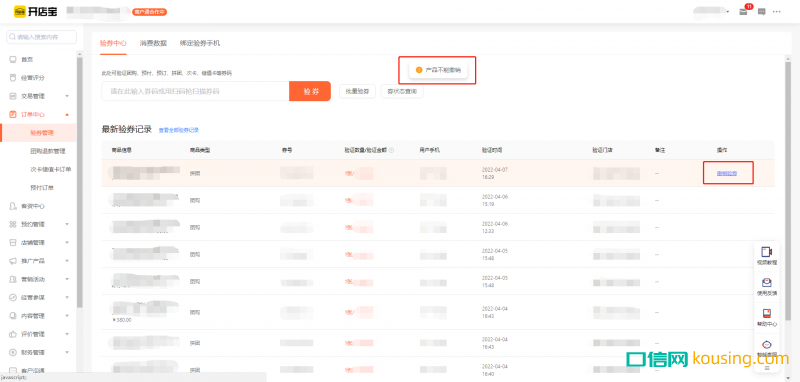Expand the 店铺管理 sidebar menu
Image resolution: width=800 pixels, height=382 pixels.
click(x=39, y=243)
